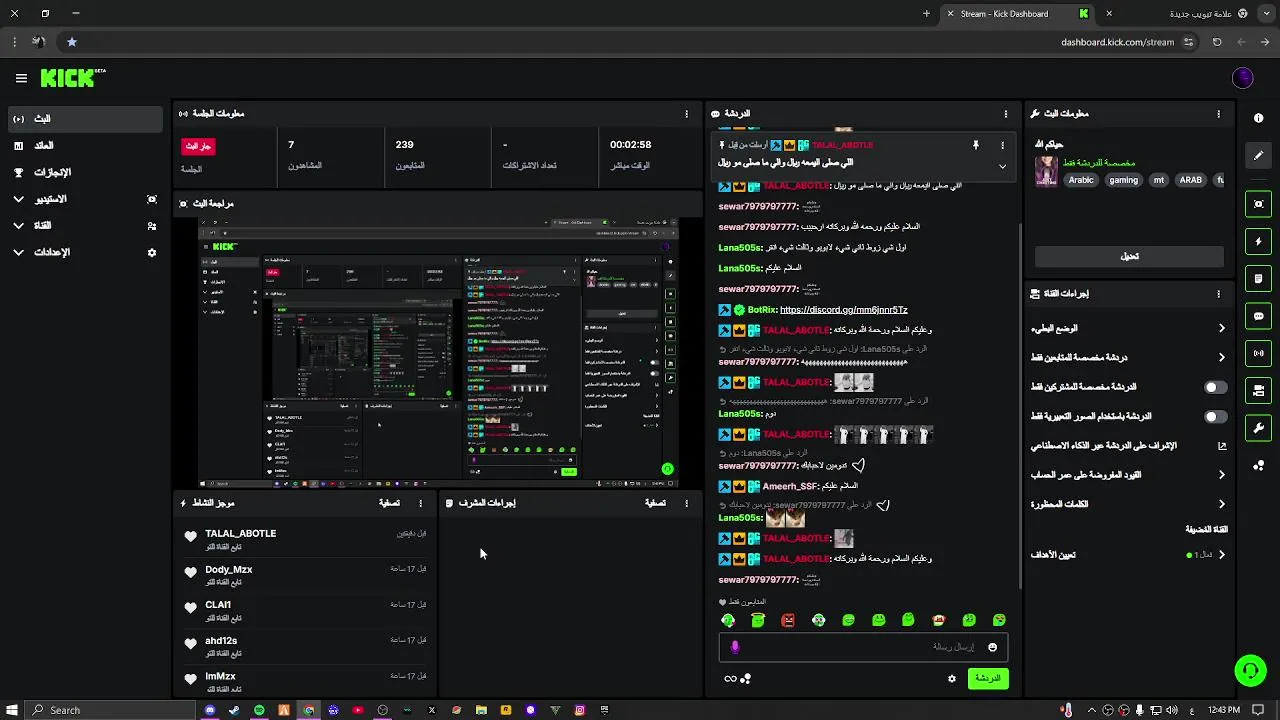Toggle the chat bubble widget icon
The image size is (1280, 720).
tap(1258, 316)
